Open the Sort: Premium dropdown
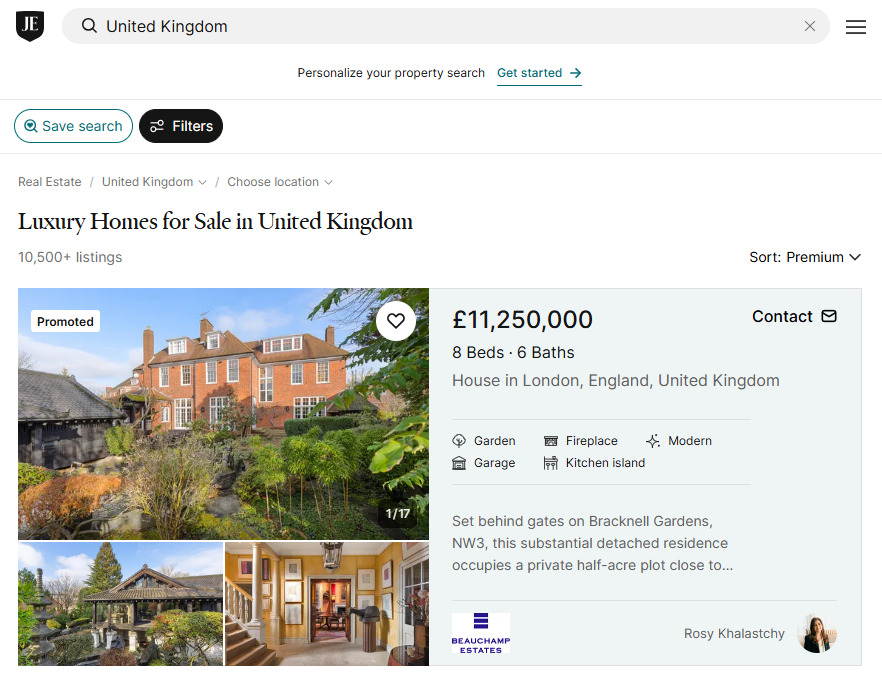This screenshot has height=681, width=882. point(805,257)
